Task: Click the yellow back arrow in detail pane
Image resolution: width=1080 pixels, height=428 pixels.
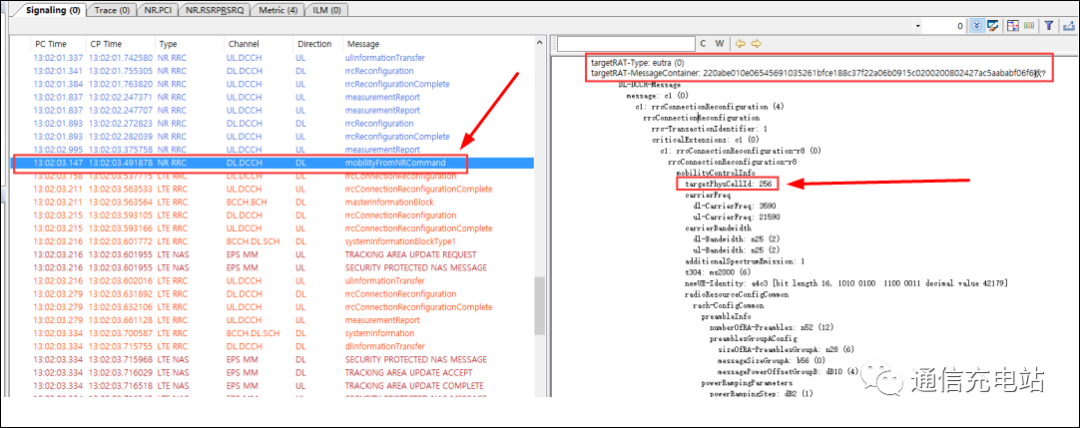Action: (x=740, y=43)
